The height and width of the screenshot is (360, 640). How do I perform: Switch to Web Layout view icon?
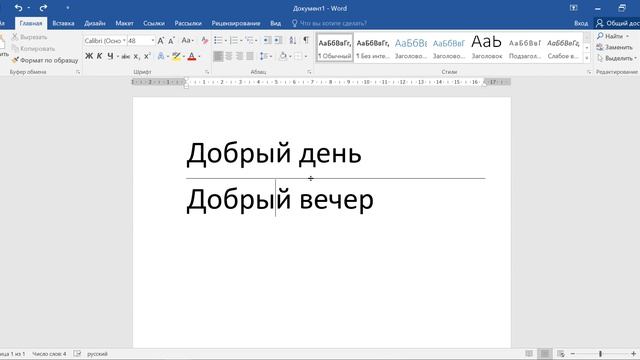coord(561,353)
